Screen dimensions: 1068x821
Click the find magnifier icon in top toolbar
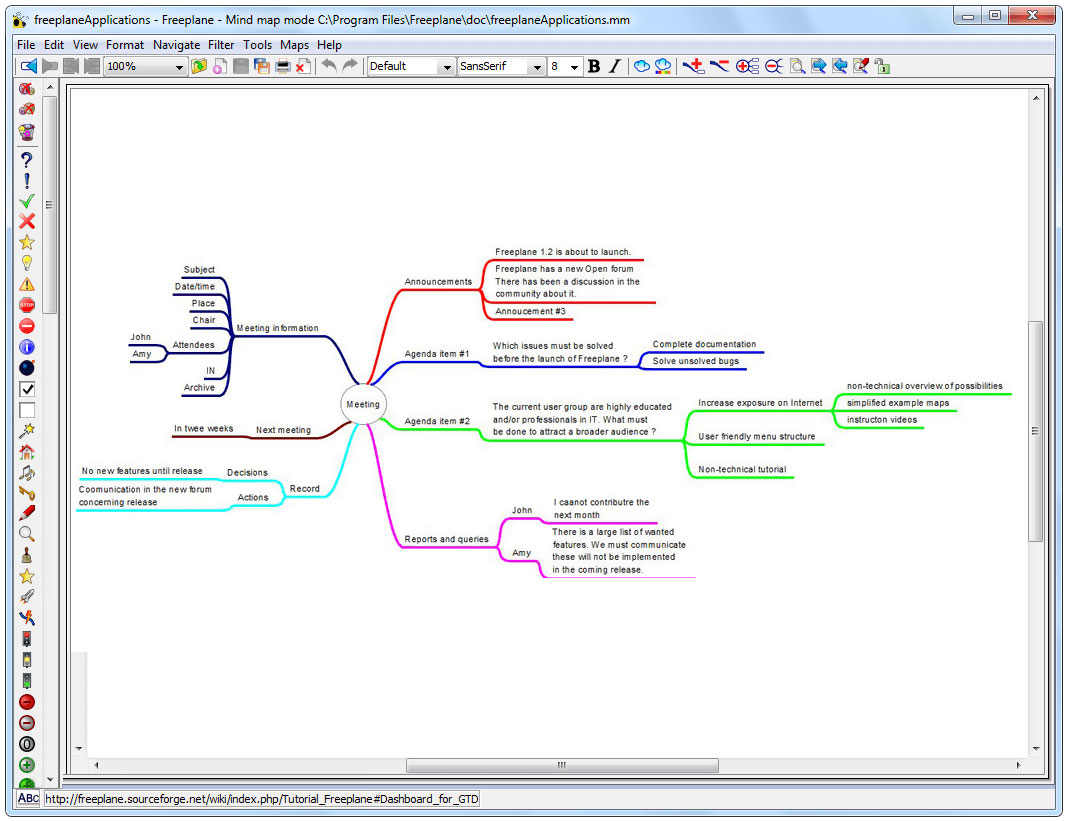click(x=797, y=66)
